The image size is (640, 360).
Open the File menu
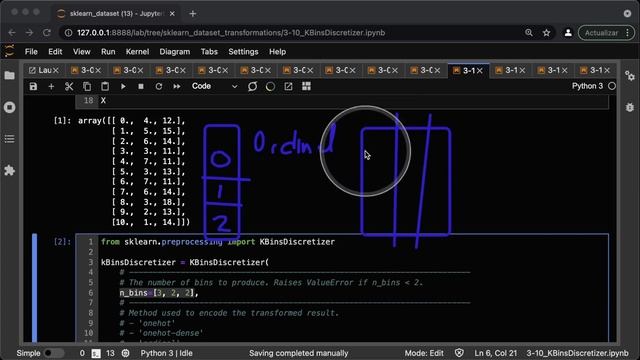[31, 52]
